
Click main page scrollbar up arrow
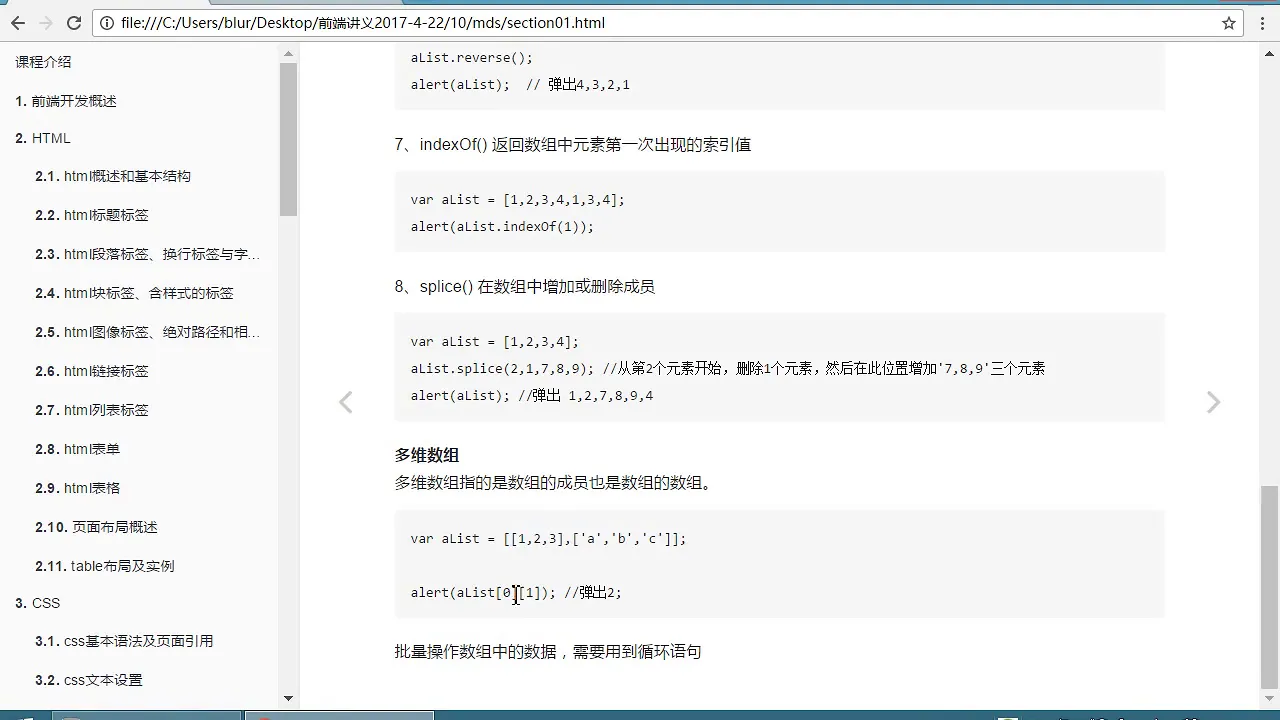point(1269,54)
